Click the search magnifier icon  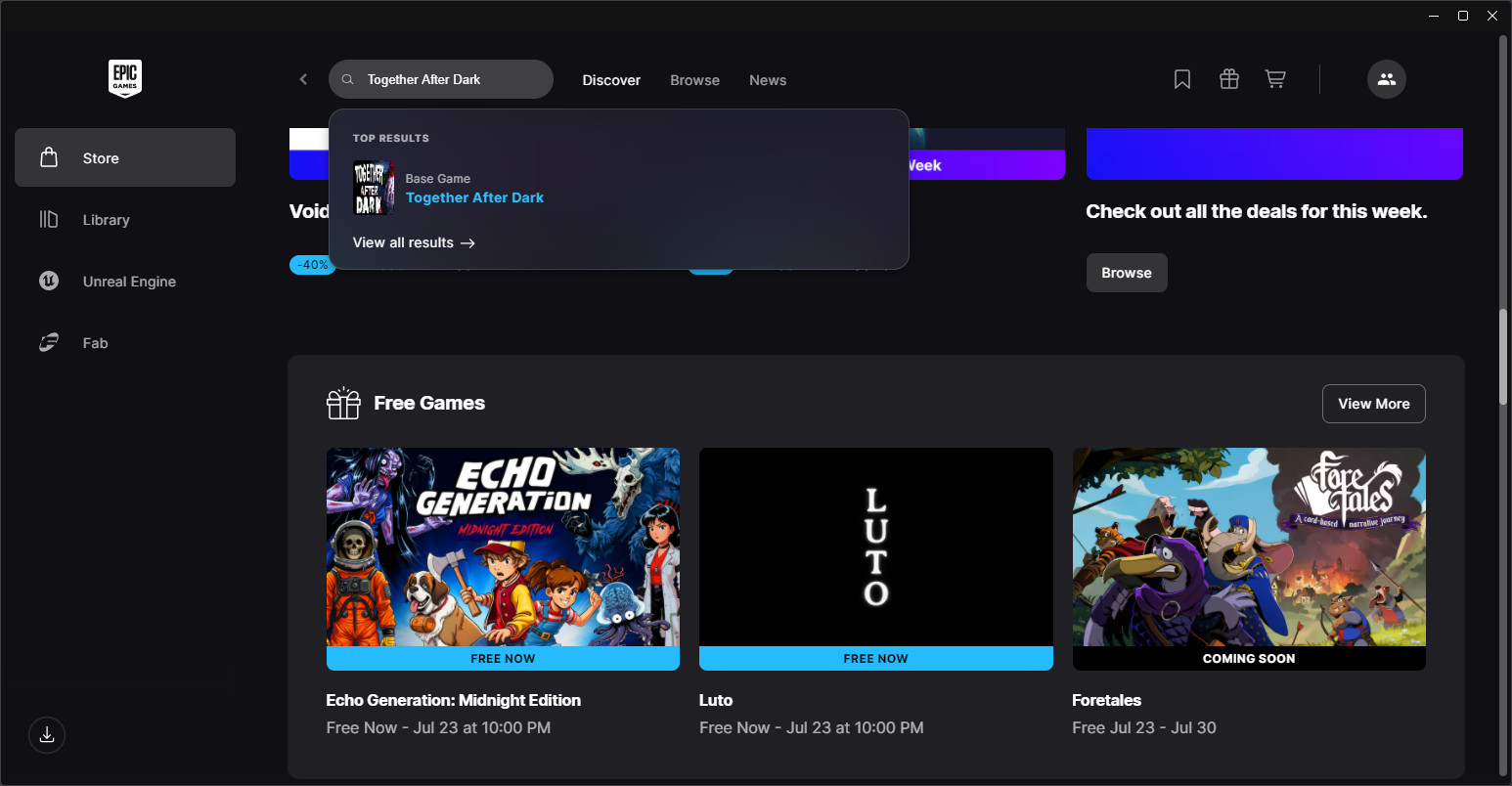pyautogui.click(x=347, y=79)
